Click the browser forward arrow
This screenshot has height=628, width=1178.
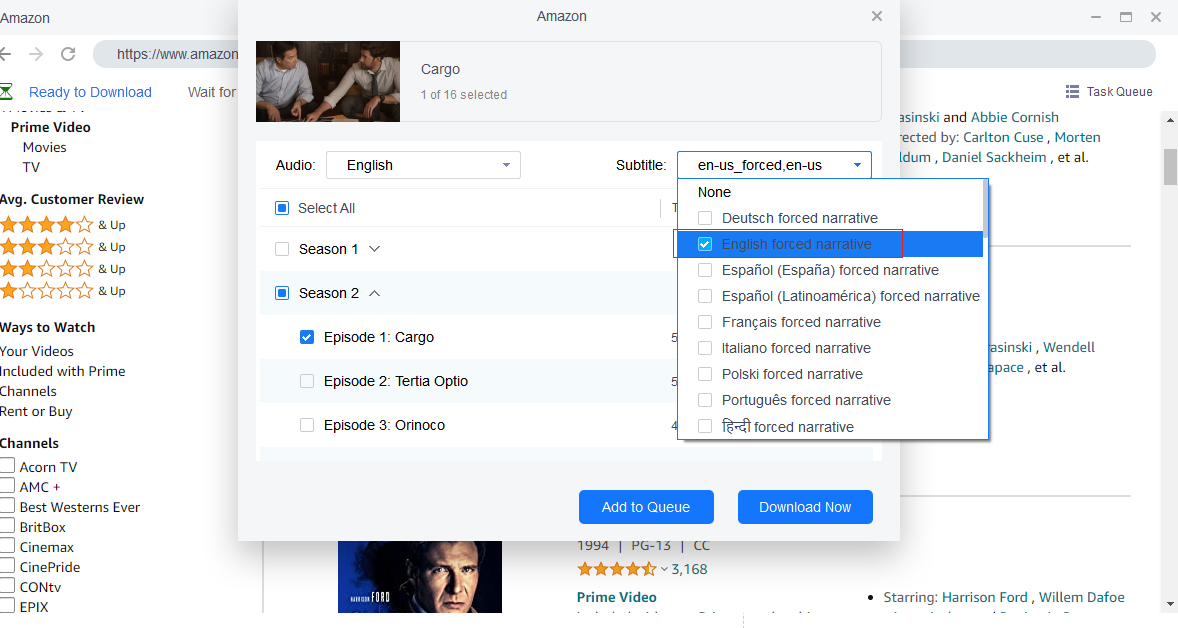pos(36,54)
